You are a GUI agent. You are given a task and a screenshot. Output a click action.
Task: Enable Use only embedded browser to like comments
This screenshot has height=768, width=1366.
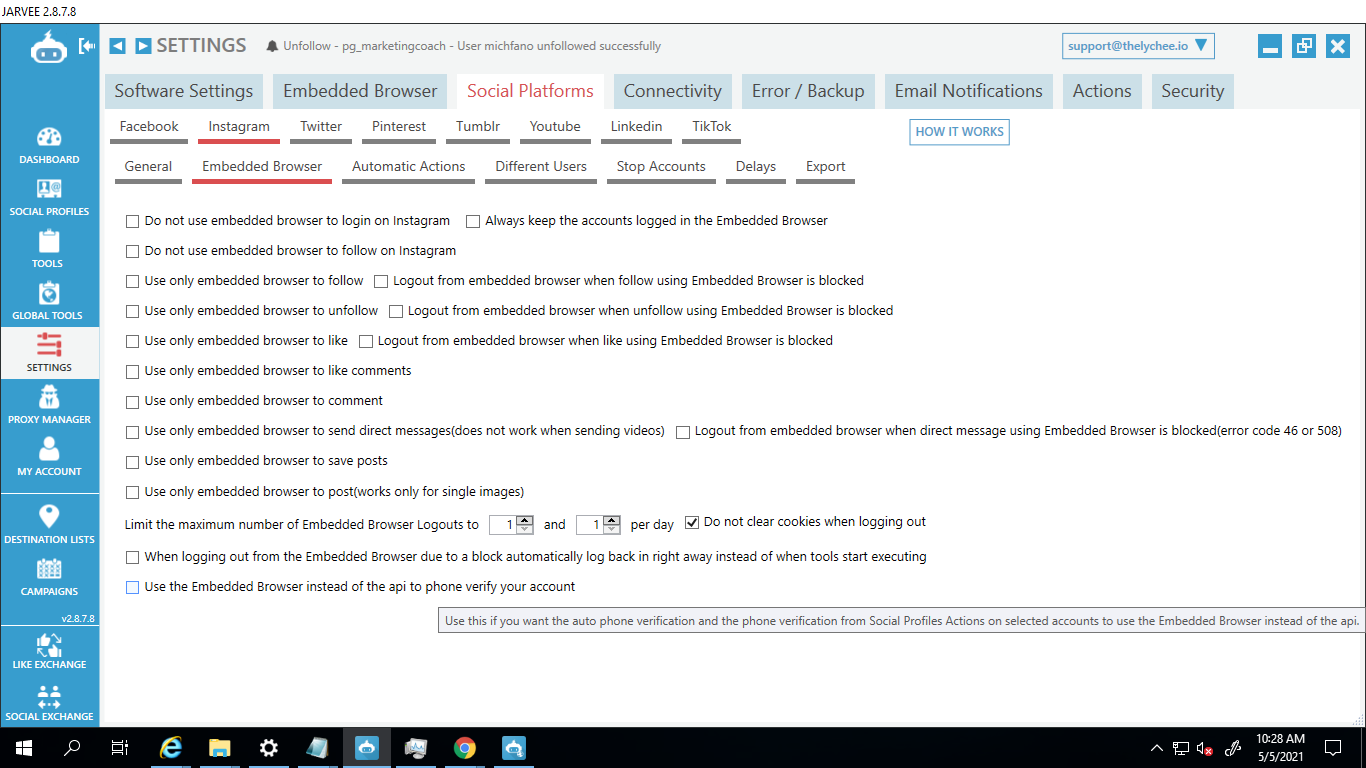pos(132,371)
